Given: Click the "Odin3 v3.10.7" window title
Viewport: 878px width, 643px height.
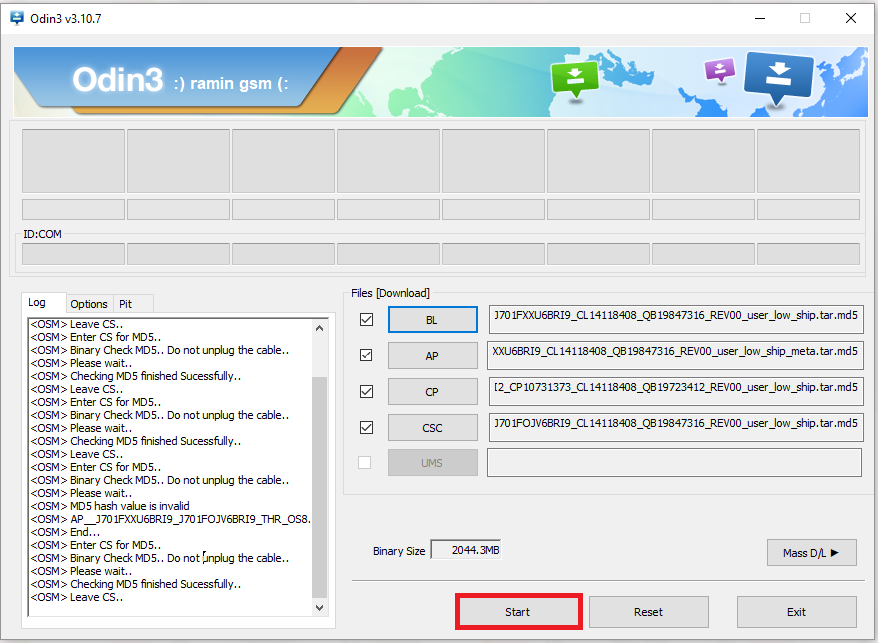Looking at the screenshot, I should point(66,18).
